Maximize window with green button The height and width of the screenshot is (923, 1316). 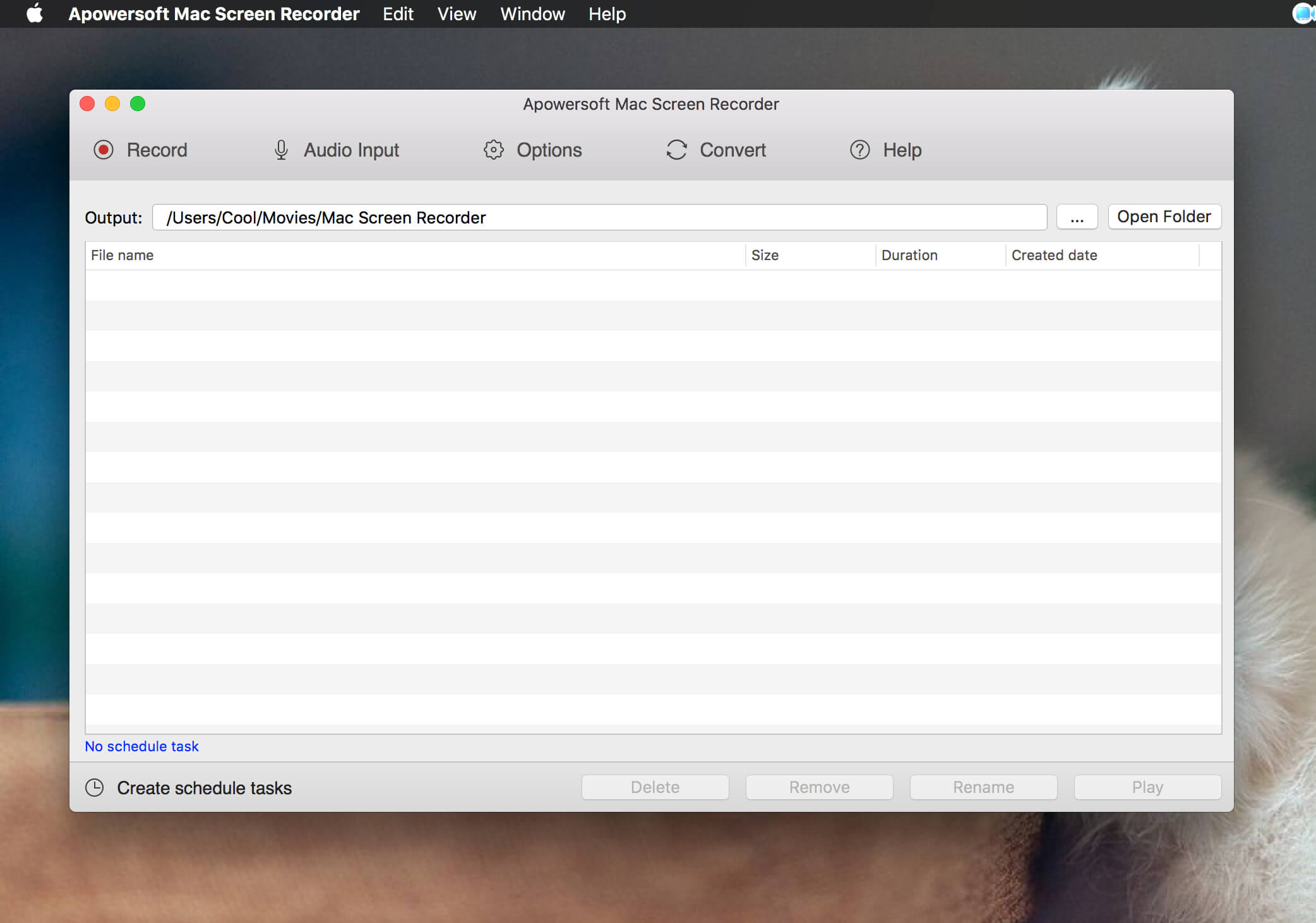[x=138, y=104]
